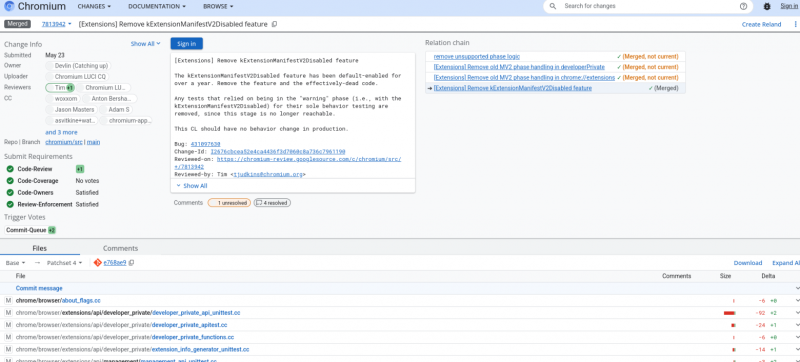Viewport: 800px width, 362px height.
Task: Open 'remove unsupported phase logic' related change
Action: coord(477,56)
